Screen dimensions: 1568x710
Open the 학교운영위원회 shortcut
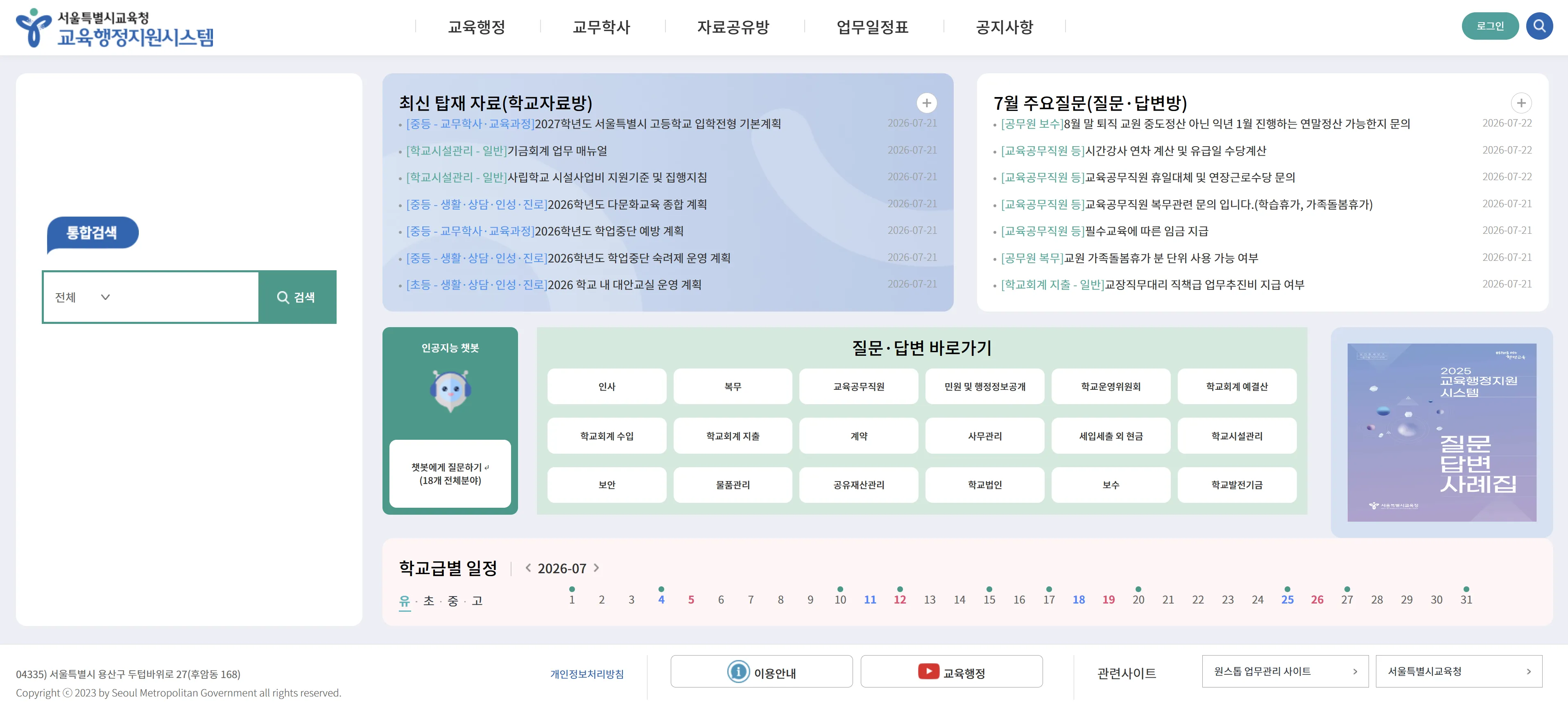point(1110,387)
